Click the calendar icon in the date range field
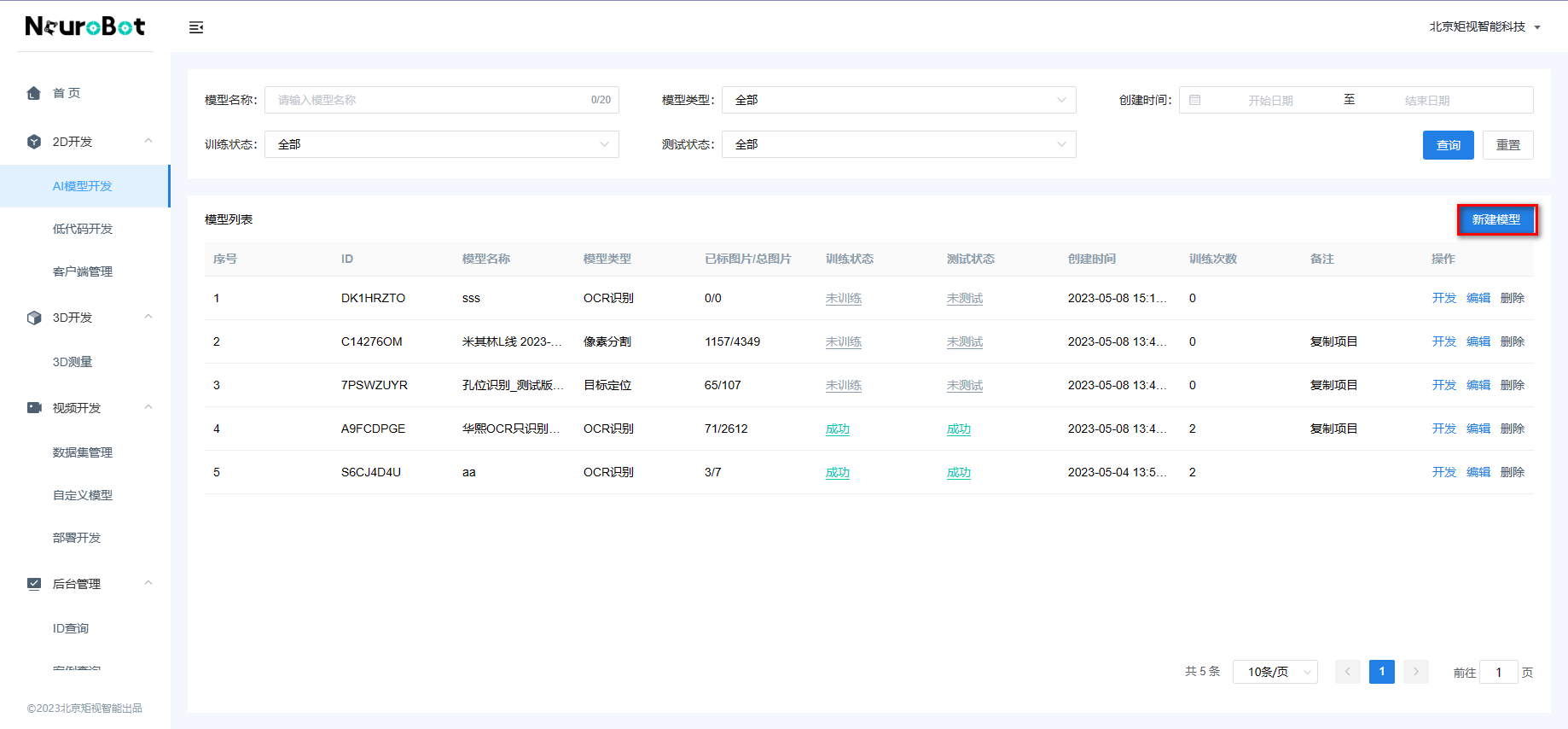 click(x=1195, y=100)
